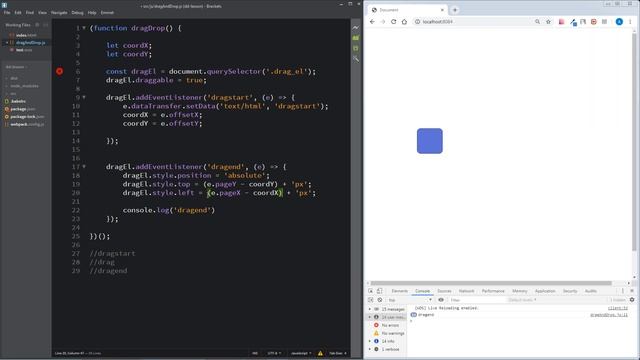This screenshot has height=360, width=640.
Task: Collapse code fold arrow on line 1
Action: (x=84, y=28)
